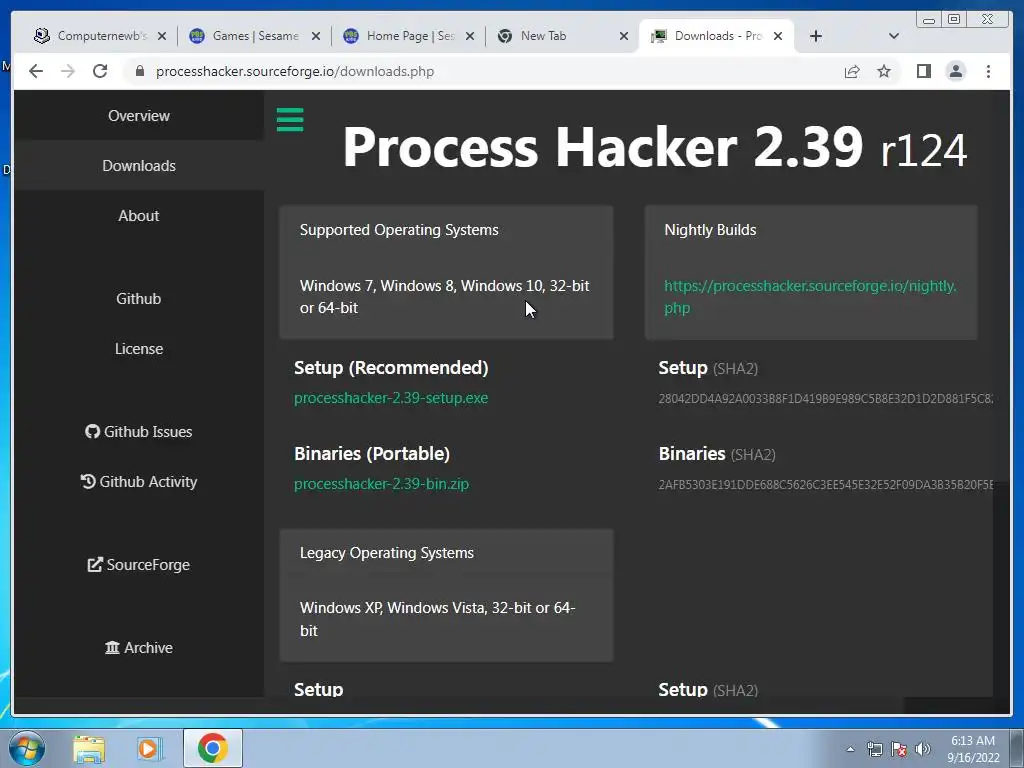Open Github sidebar link

(x=139, y=298)
